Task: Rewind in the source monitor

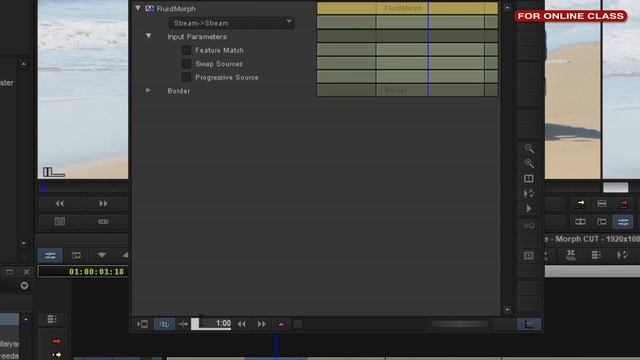Action: (x=60, y=203)
